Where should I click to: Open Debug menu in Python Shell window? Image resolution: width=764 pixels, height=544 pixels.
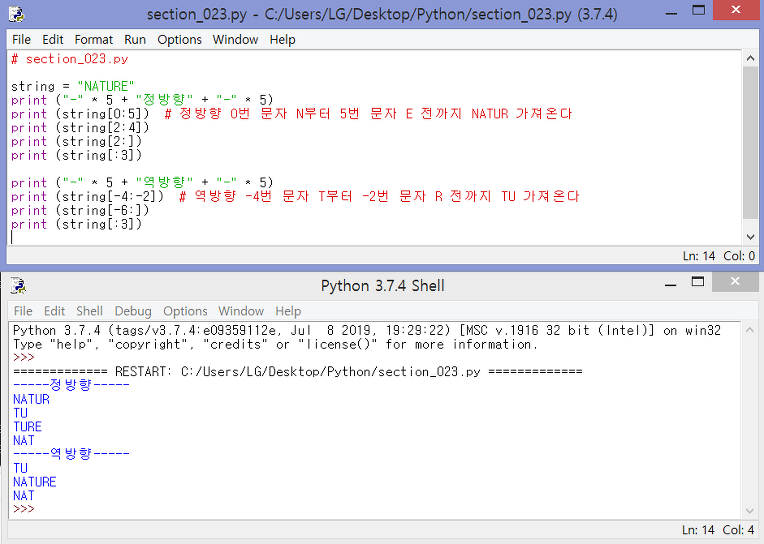click(x=133, y=311)
